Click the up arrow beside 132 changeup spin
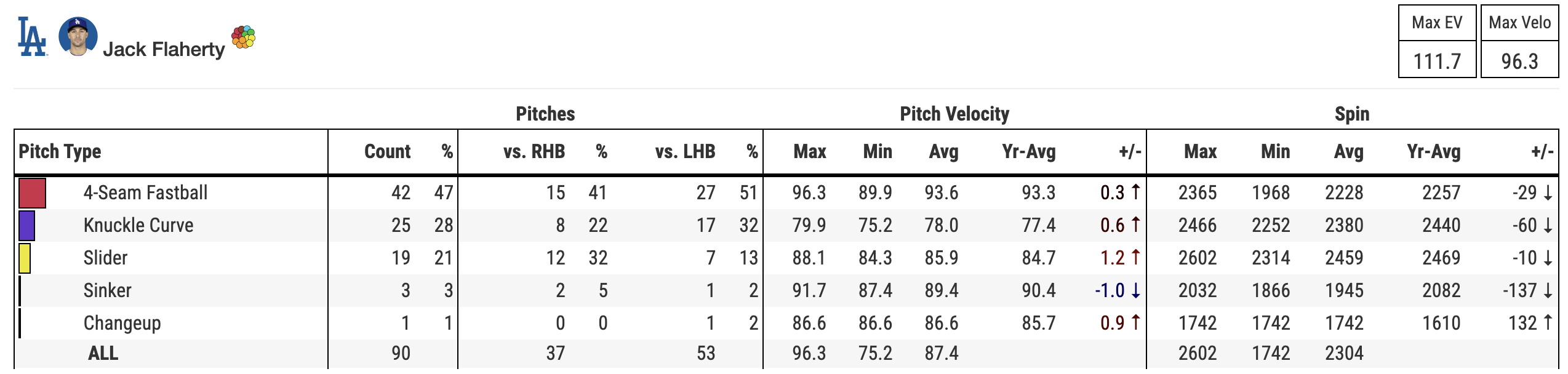Image resolution: width=1568 pixels, height=374 pixels. pos(1548,322)
